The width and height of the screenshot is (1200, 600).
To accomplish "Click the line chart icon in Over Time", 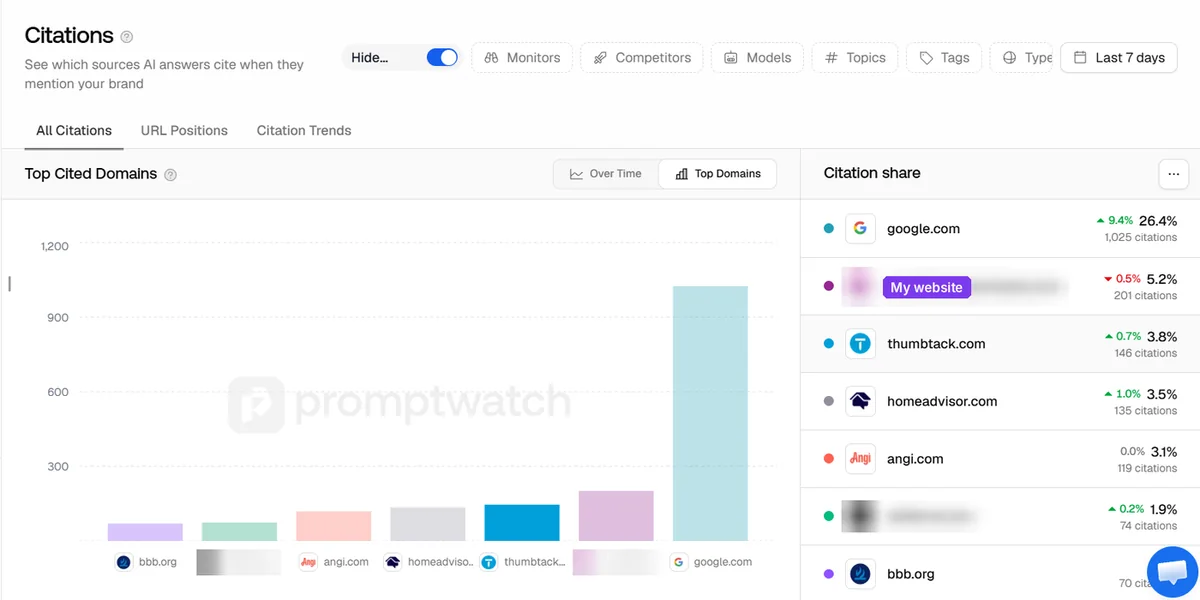I will (x=576, y=174).
